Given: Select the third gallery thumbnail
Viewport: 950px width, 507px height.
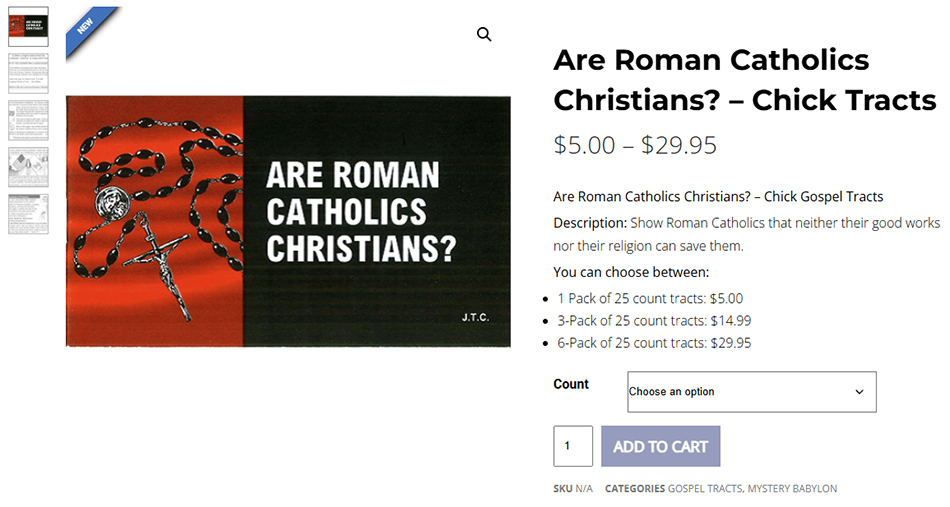Looking at the screenshot, I should tap(28, 120).
